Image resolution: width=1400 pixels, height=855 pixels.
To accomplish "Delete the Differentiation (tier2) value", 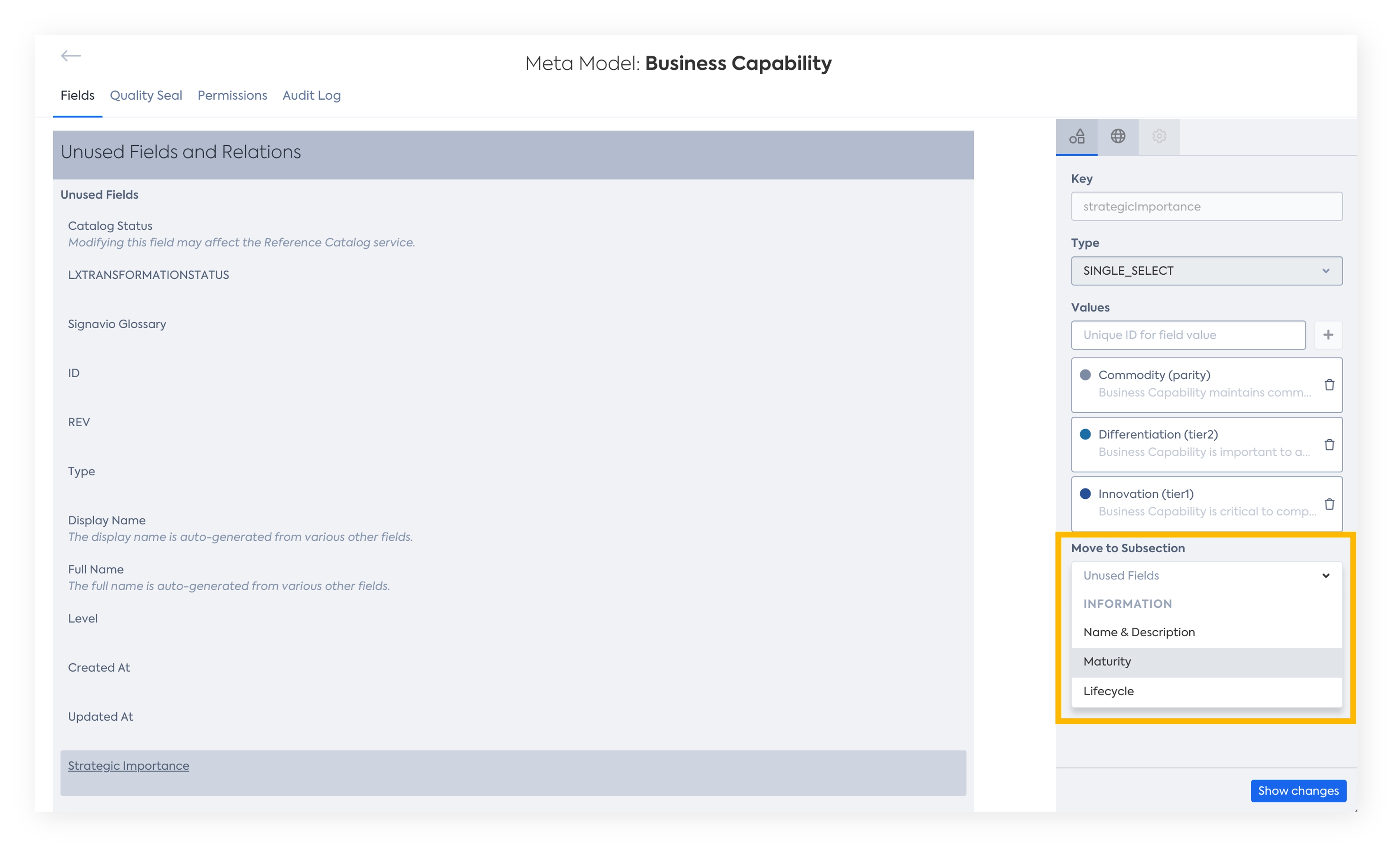I will (1329, 444).
